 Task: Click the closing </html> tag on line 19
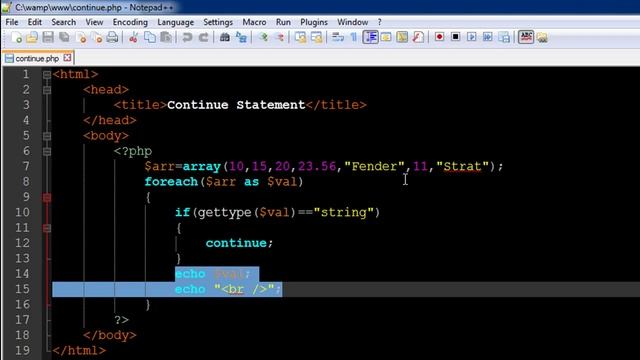click(79, 350)
